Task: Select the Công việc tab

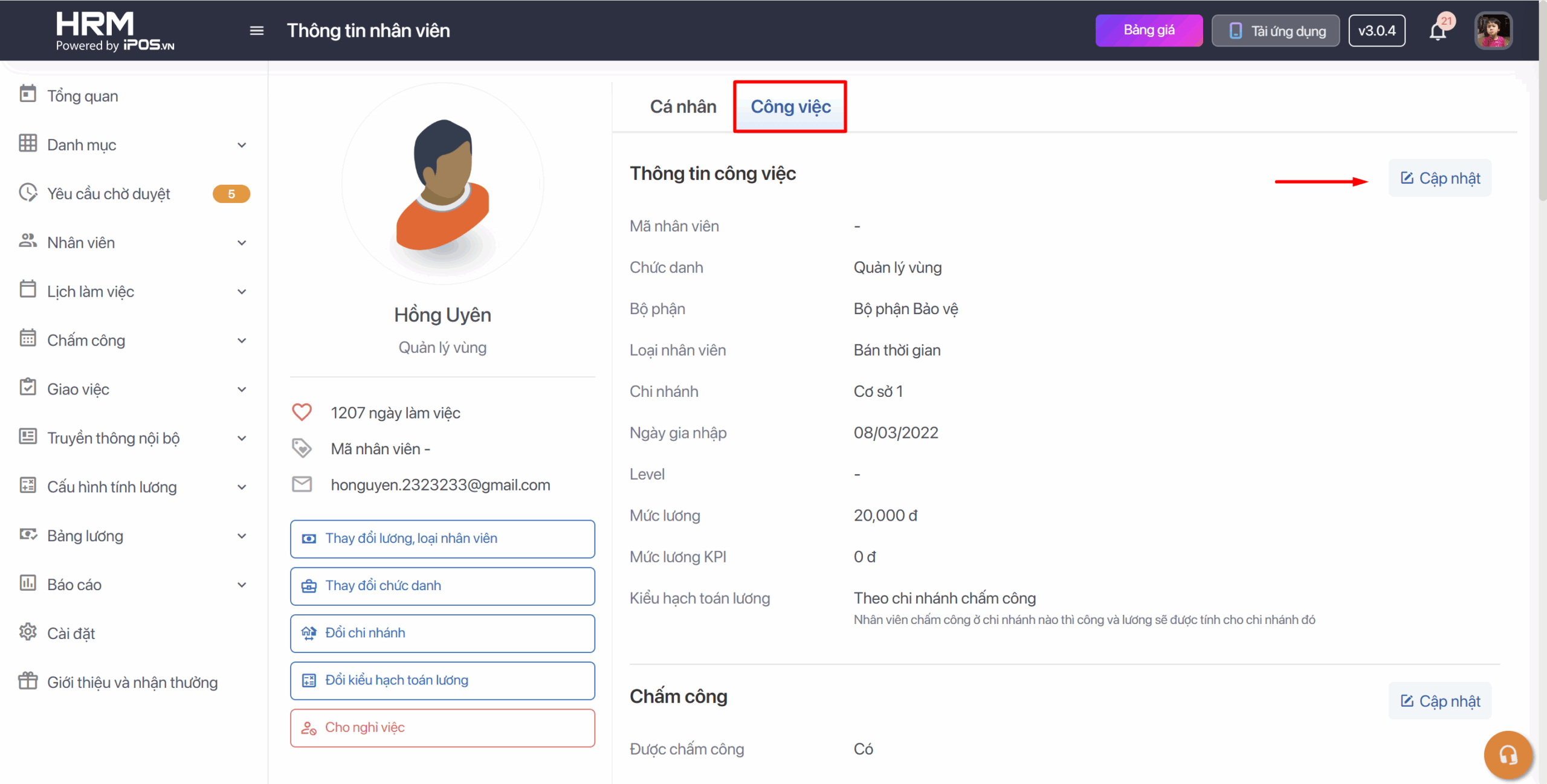Action: point(790,107)
